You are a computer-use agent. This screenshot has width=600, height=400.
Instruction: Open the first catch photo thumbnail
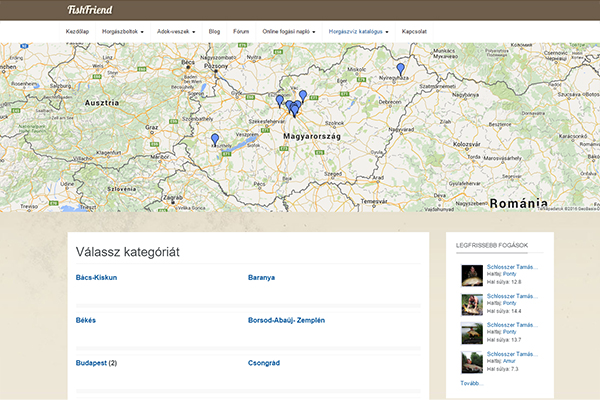pyautogui.click(x=472, y=275)
